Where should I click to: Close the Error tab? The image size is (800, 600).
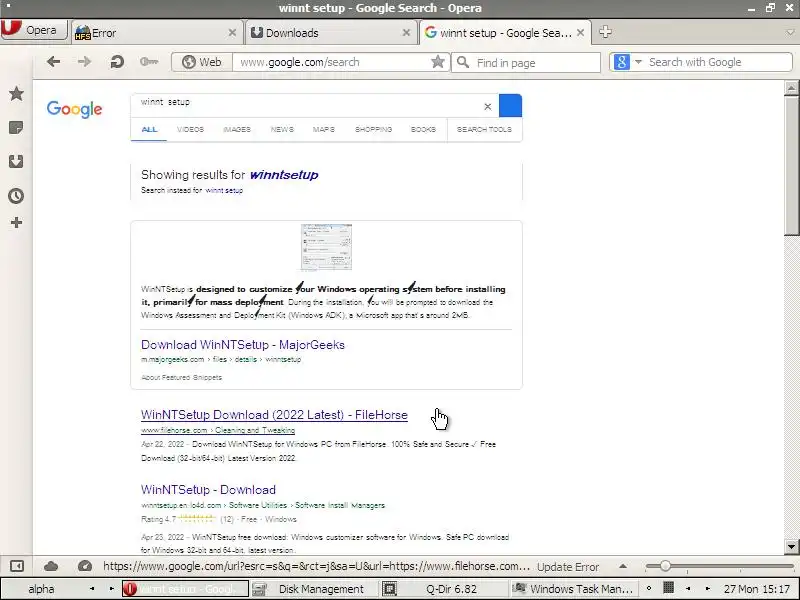point(232,33)
